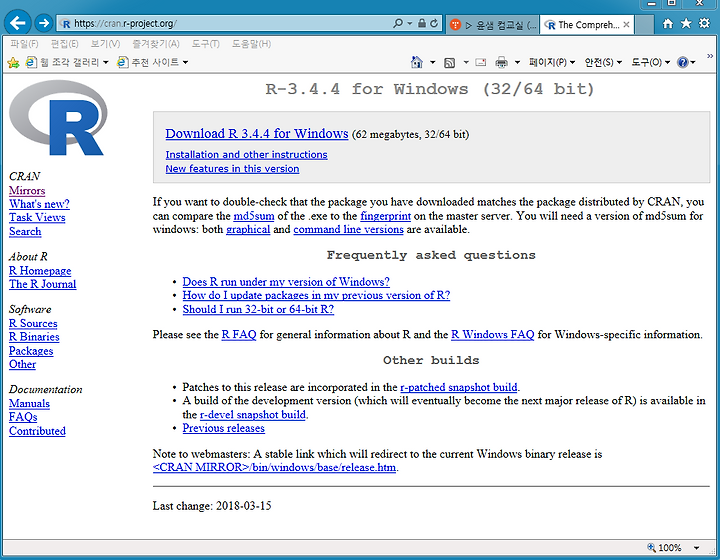
Task: Click the Read mail icon in command bar
Action: [x=480, y=62]
